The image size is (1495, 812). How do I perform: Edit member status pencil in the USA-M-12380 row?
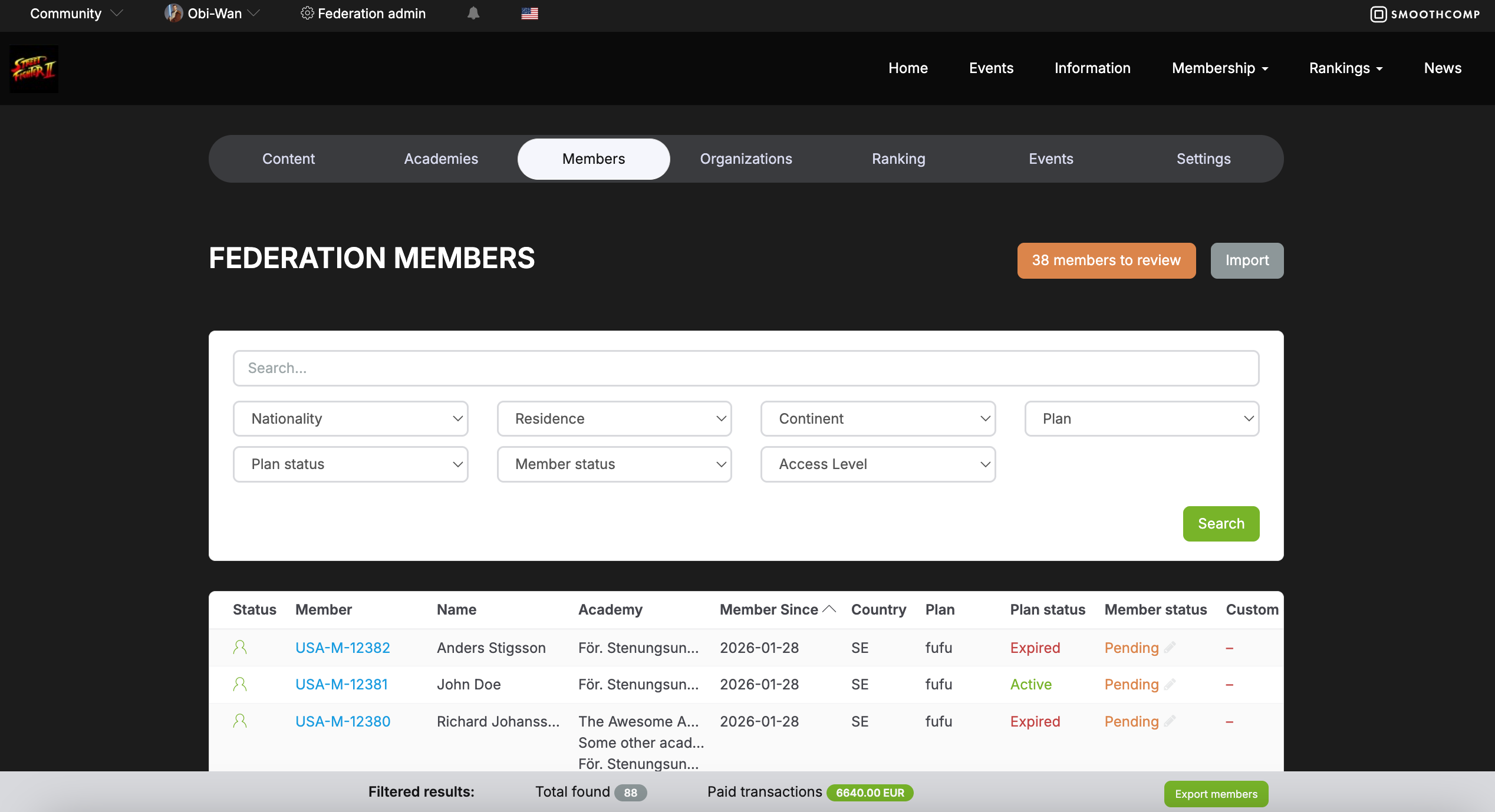click(1170, 721)
